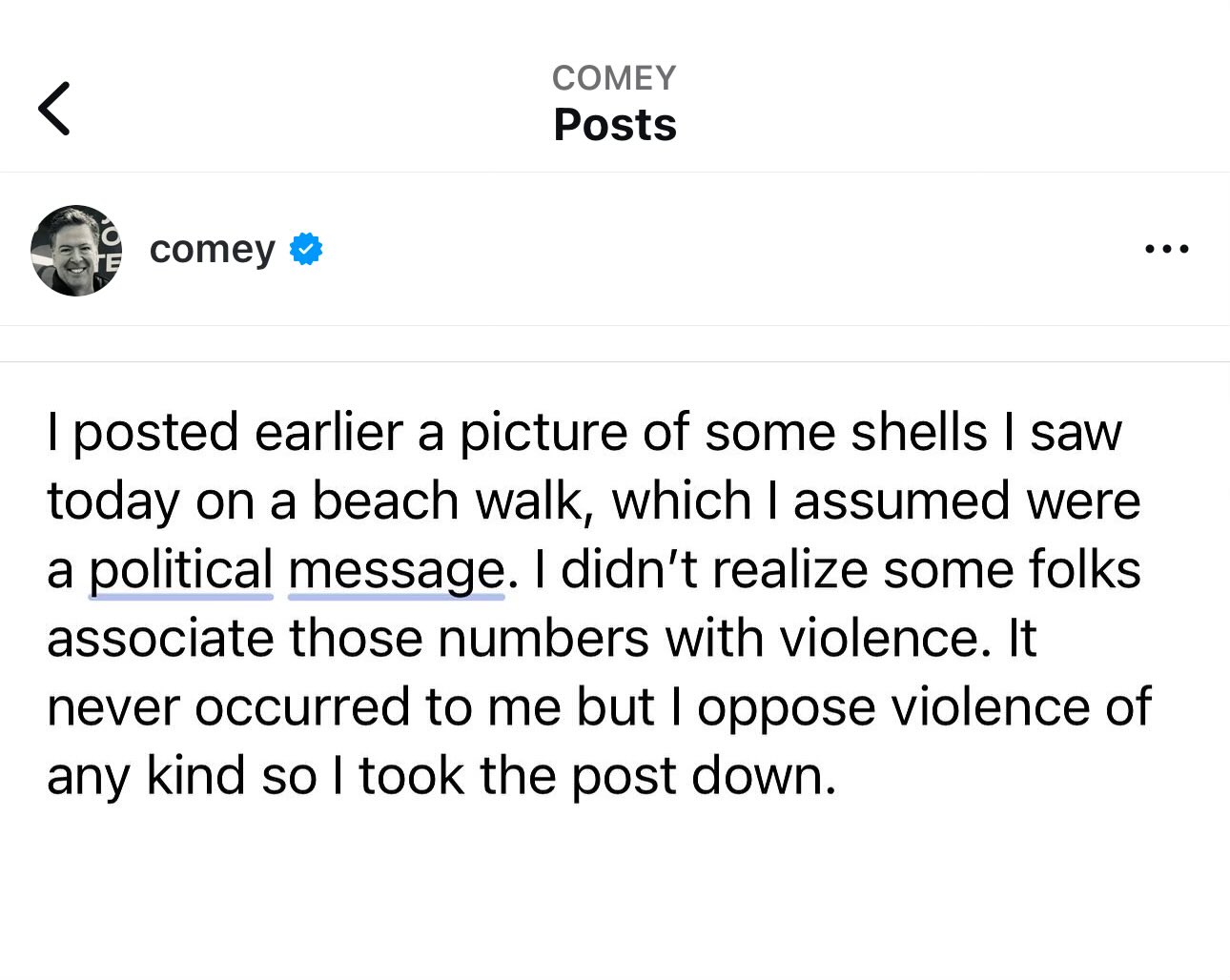Tap the underlined word political
Image resolution: width=1230 pixels, height=980 pixels.
point(181,570)
